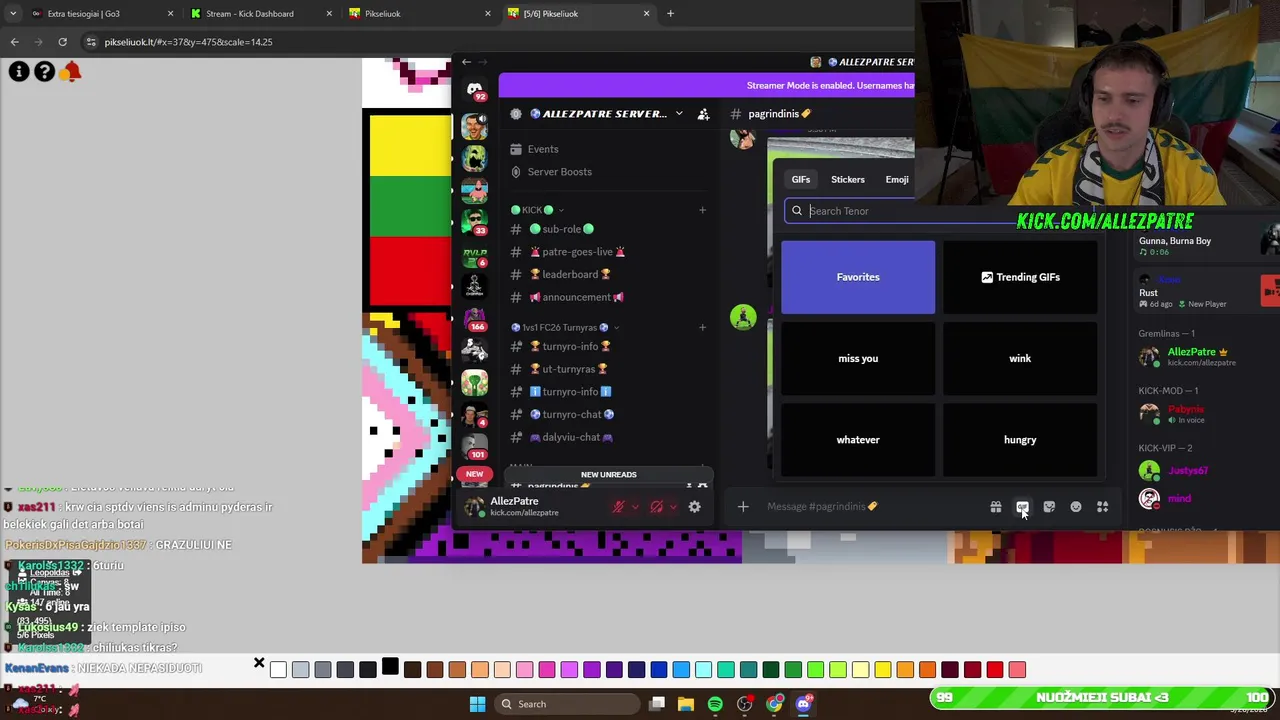Image resolution: width=1280 pixels, height=720 pixels.
Task: Open the dalyviu-chat channel
Action: click(571, 437)
